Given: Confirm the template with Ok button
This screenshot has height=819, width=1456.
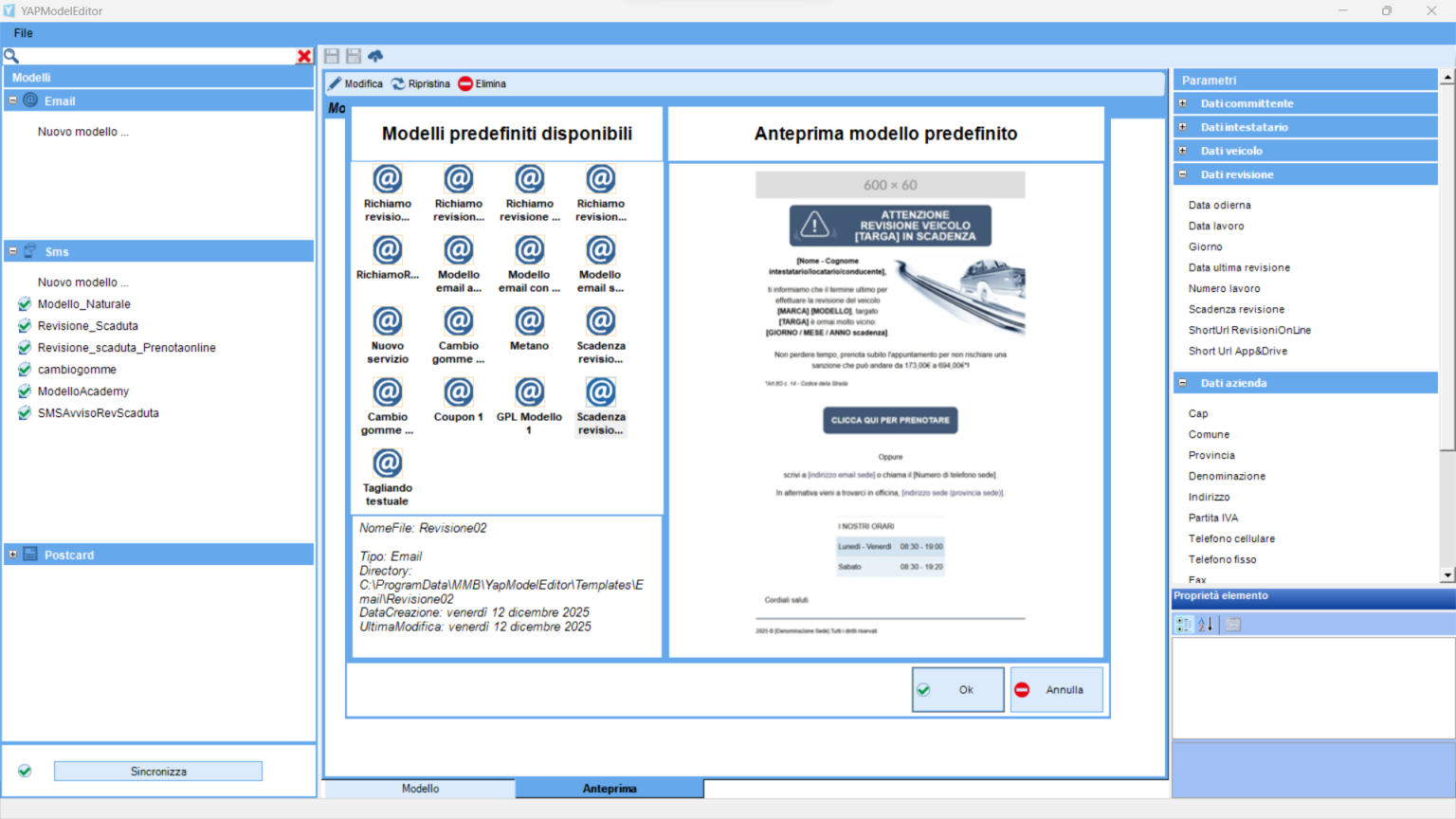Looking at the screenshot, I should click(957, 690).
